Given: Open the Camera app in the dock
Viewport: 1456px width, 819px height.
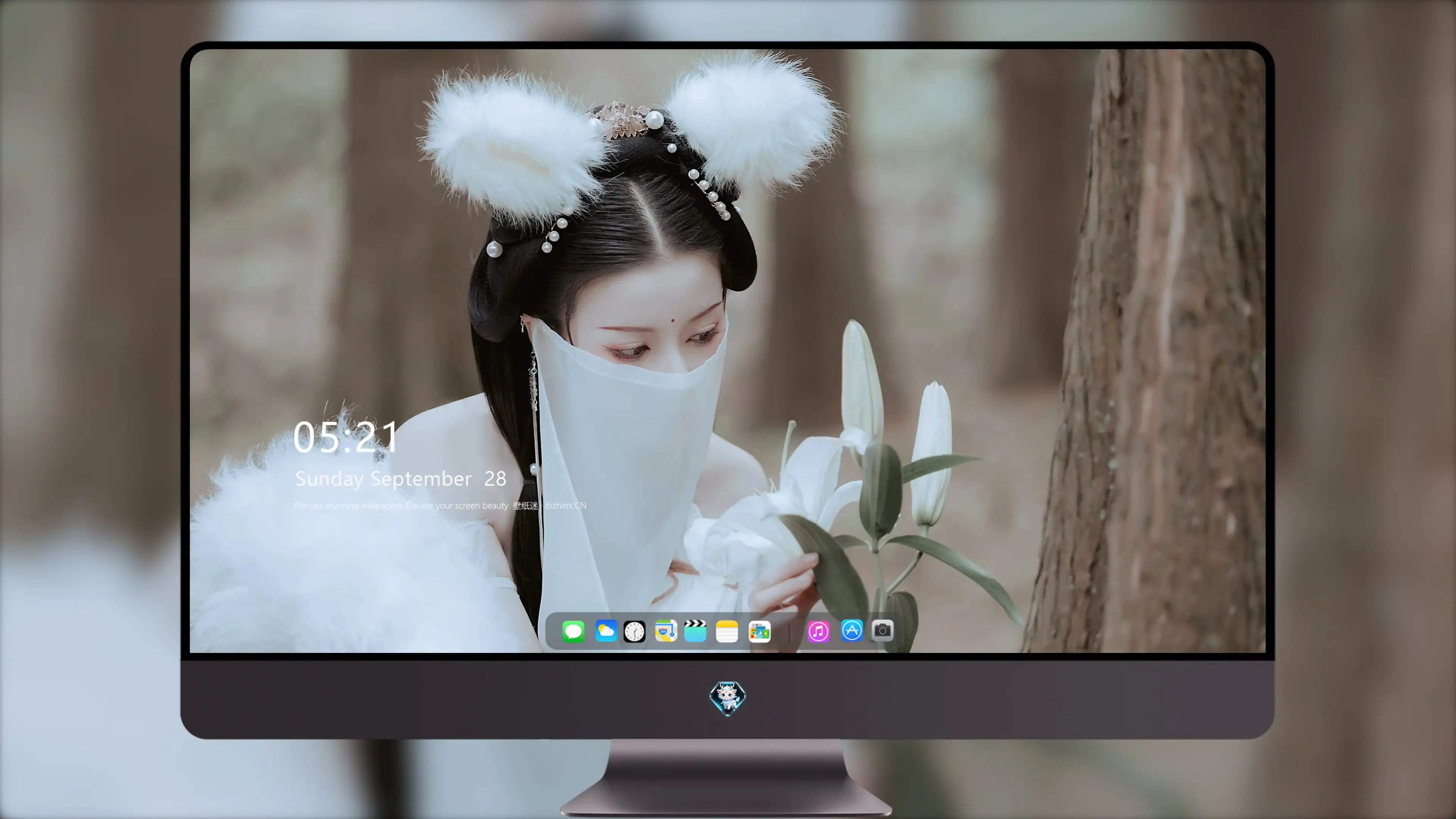Looking at the screenshot, I should pos(882,630).
